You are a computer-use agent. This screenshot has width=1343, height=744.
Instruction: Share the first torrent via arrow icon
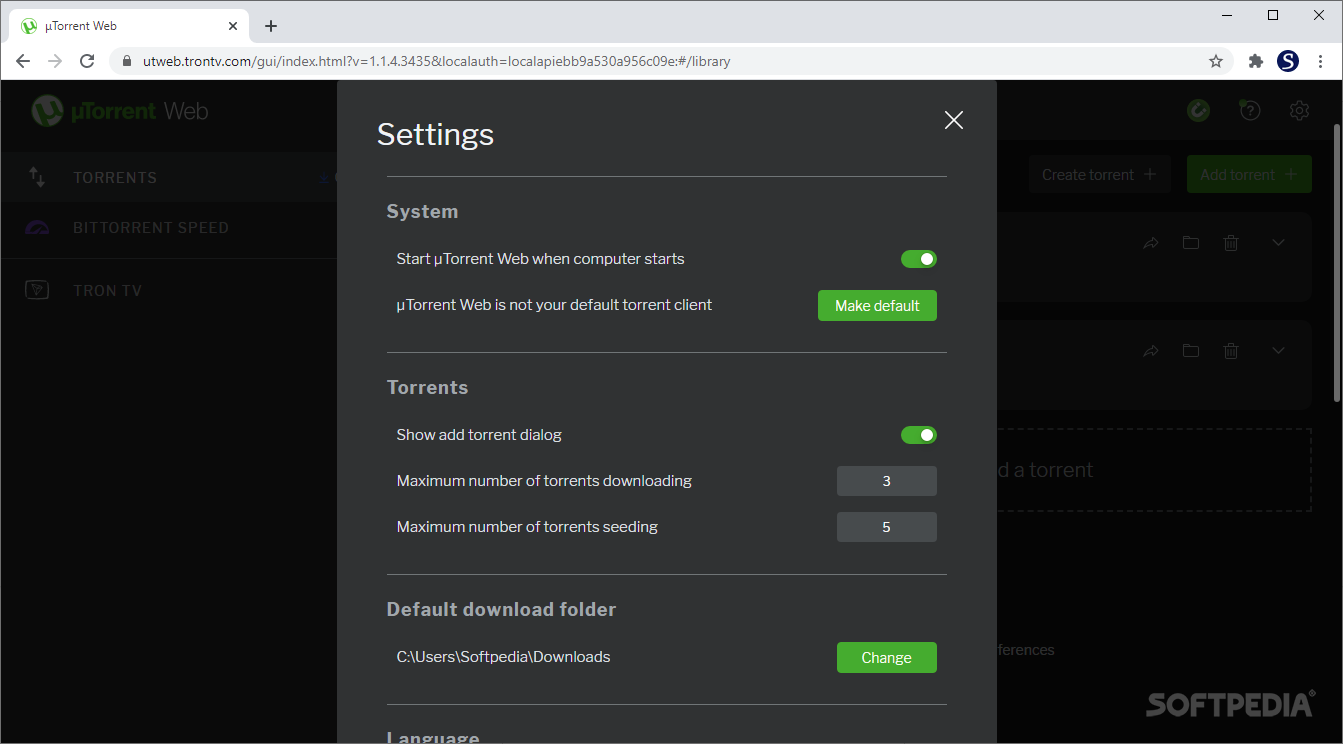[x=1151, y=243]
